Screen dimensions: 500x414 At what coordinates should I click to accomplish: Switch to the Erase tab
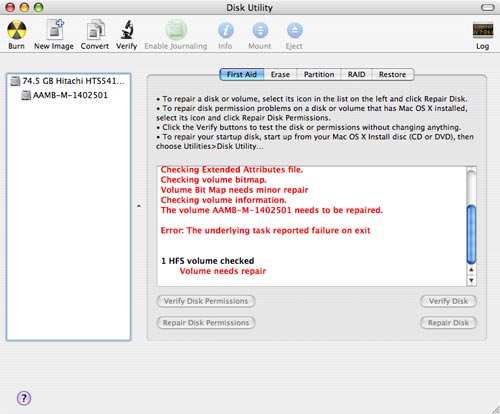[280, 74]
